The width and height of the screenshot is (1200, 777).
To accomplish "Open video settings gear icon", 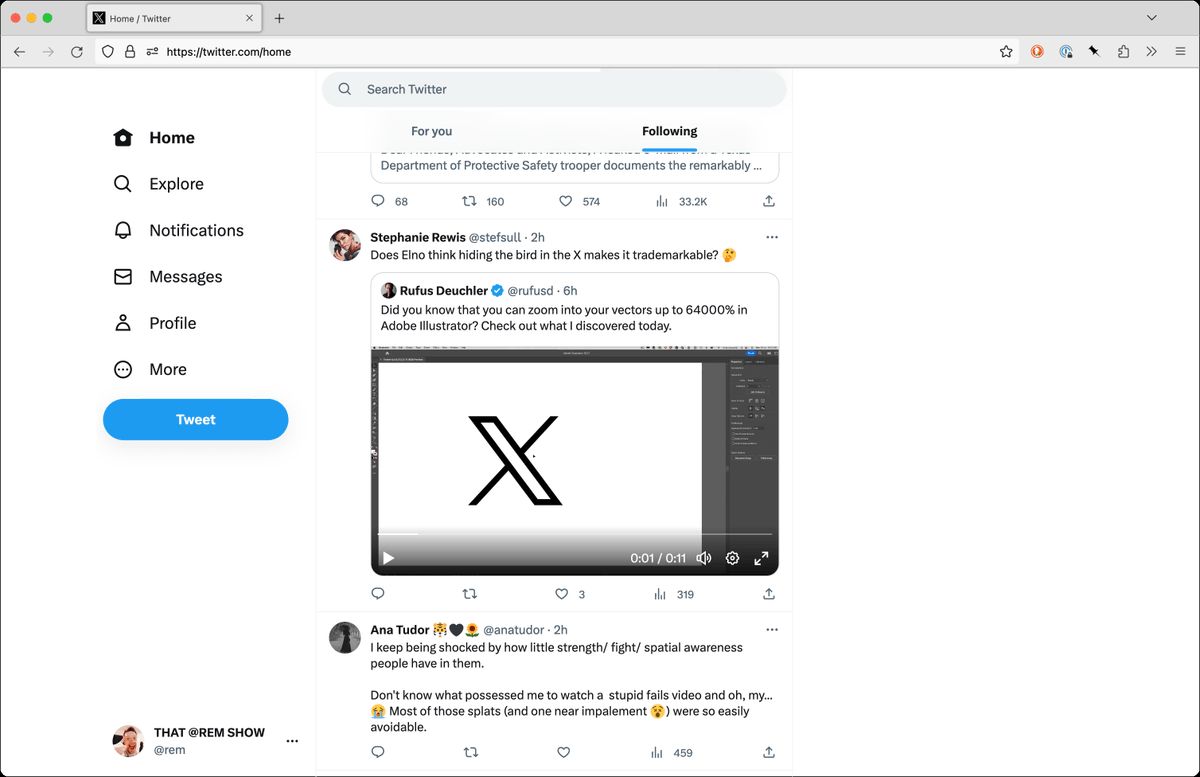I will (732, 558).
